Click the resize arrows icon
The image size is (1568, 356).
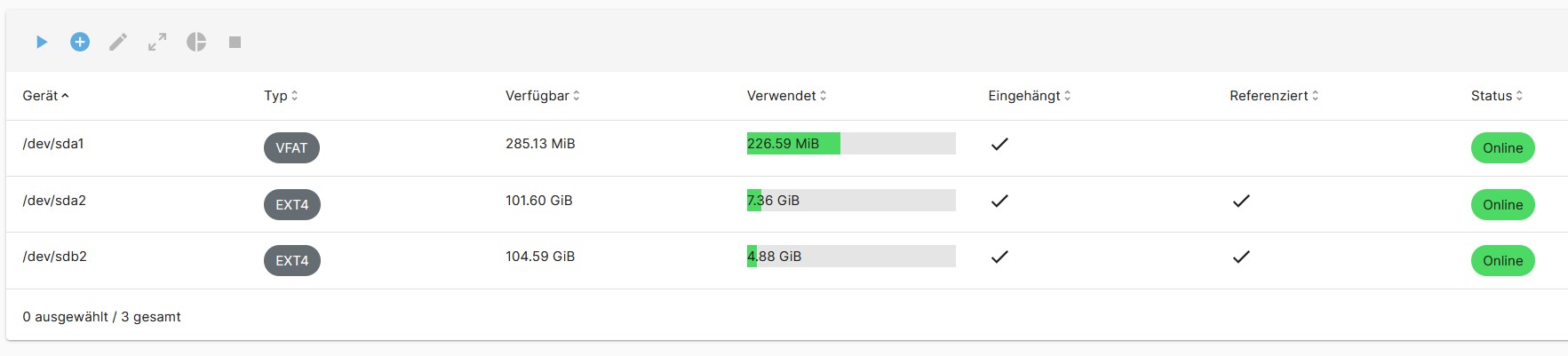tap(157, 42)
